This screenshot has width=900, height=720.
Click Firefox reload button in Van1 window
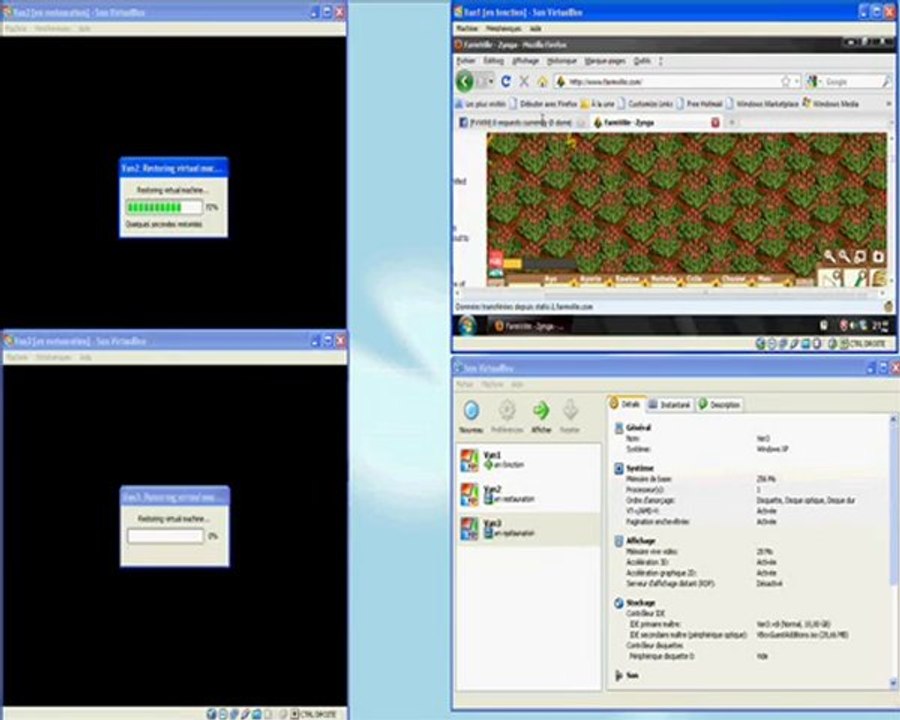point(506,82)
